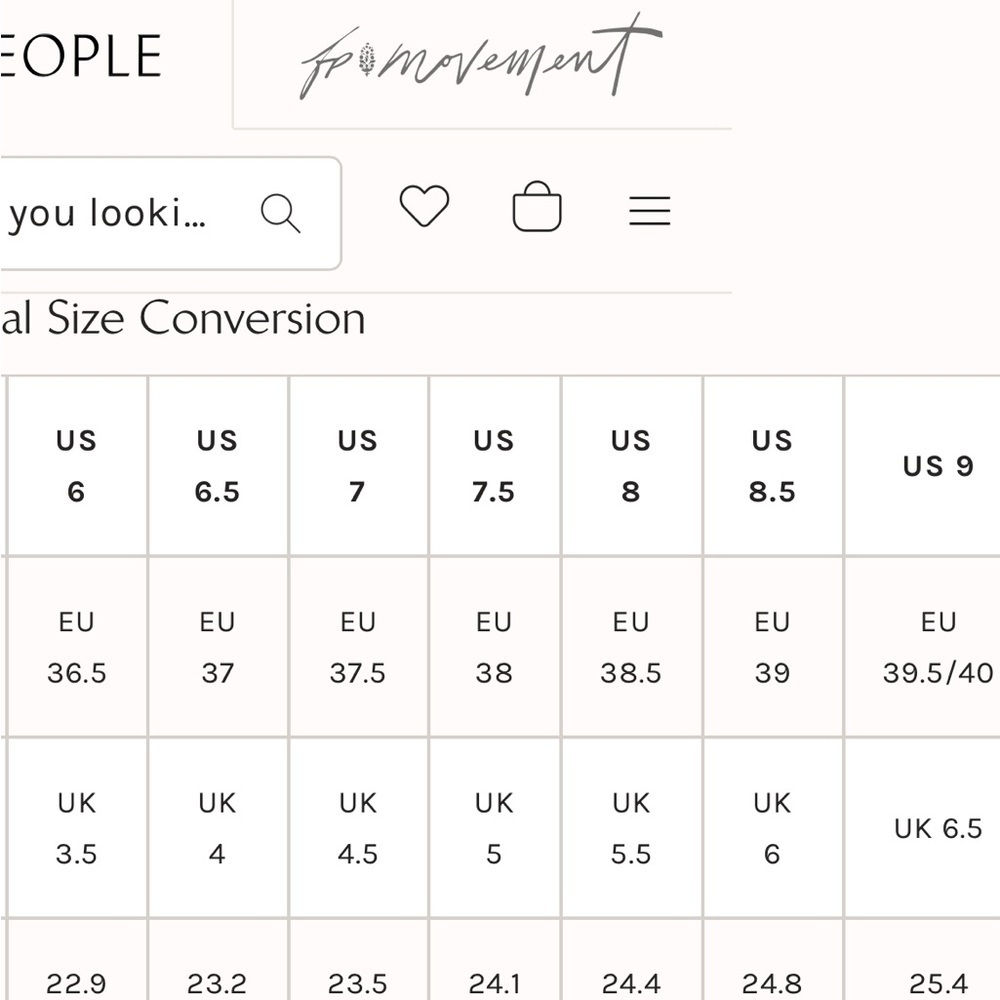Open the shopping bag icon
The image size is (1000, 1000).
pyautogui.click(x=537, y=206)
